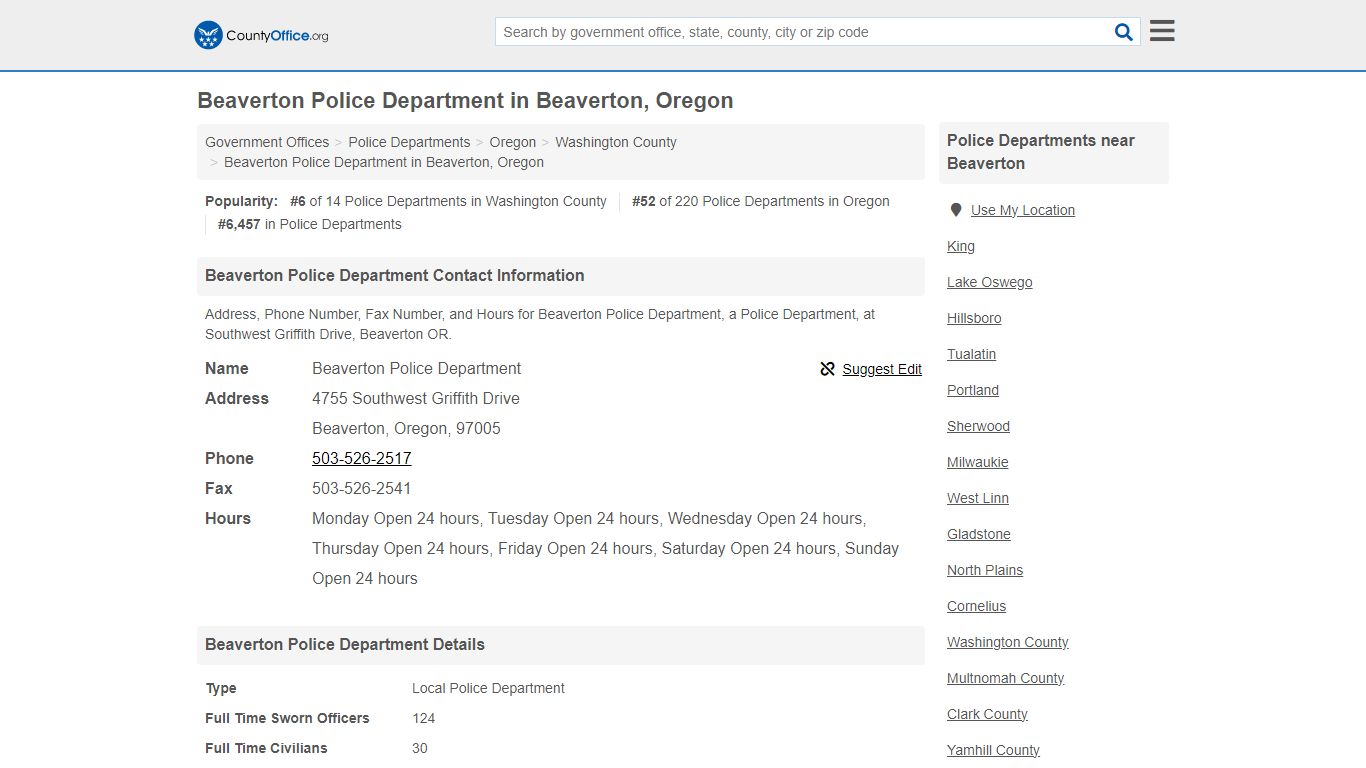The image size is (1366, 768).
Task: Click the Monday Open 24 hours text
Action: 395,518
